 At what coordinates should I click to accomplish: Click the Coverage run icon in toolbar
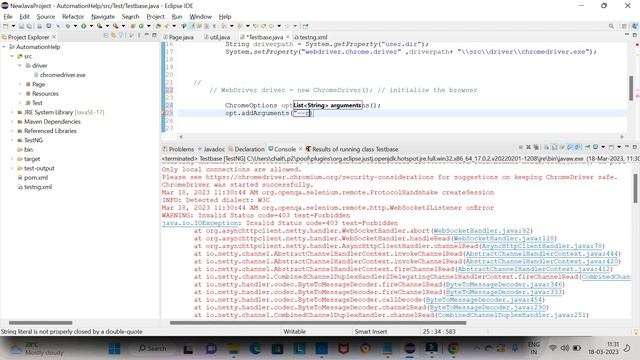99,26
